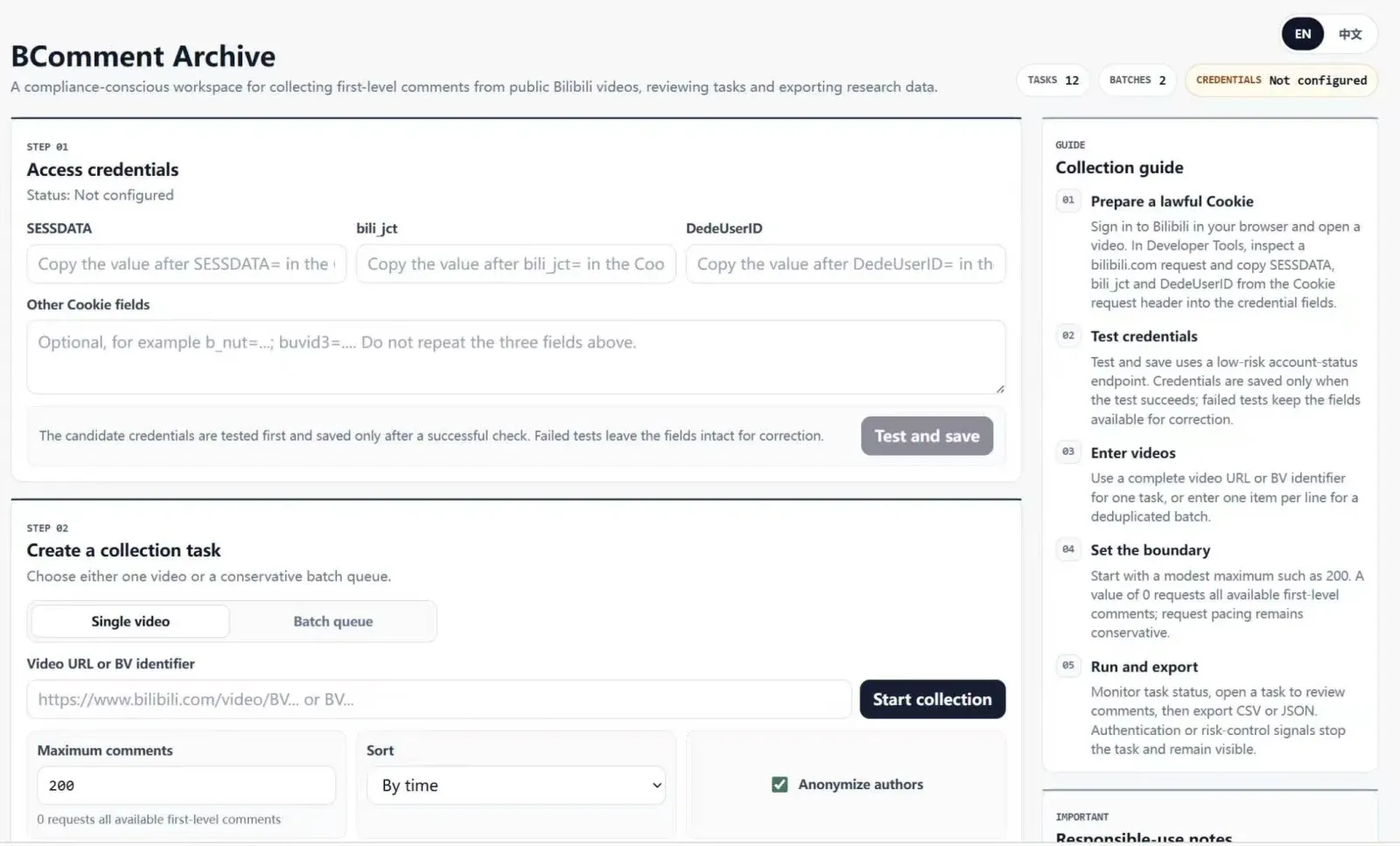Click the 'Test credentials' guide heading
The height and width of the screenshot is (846, 1400).
coord(1144,336)
